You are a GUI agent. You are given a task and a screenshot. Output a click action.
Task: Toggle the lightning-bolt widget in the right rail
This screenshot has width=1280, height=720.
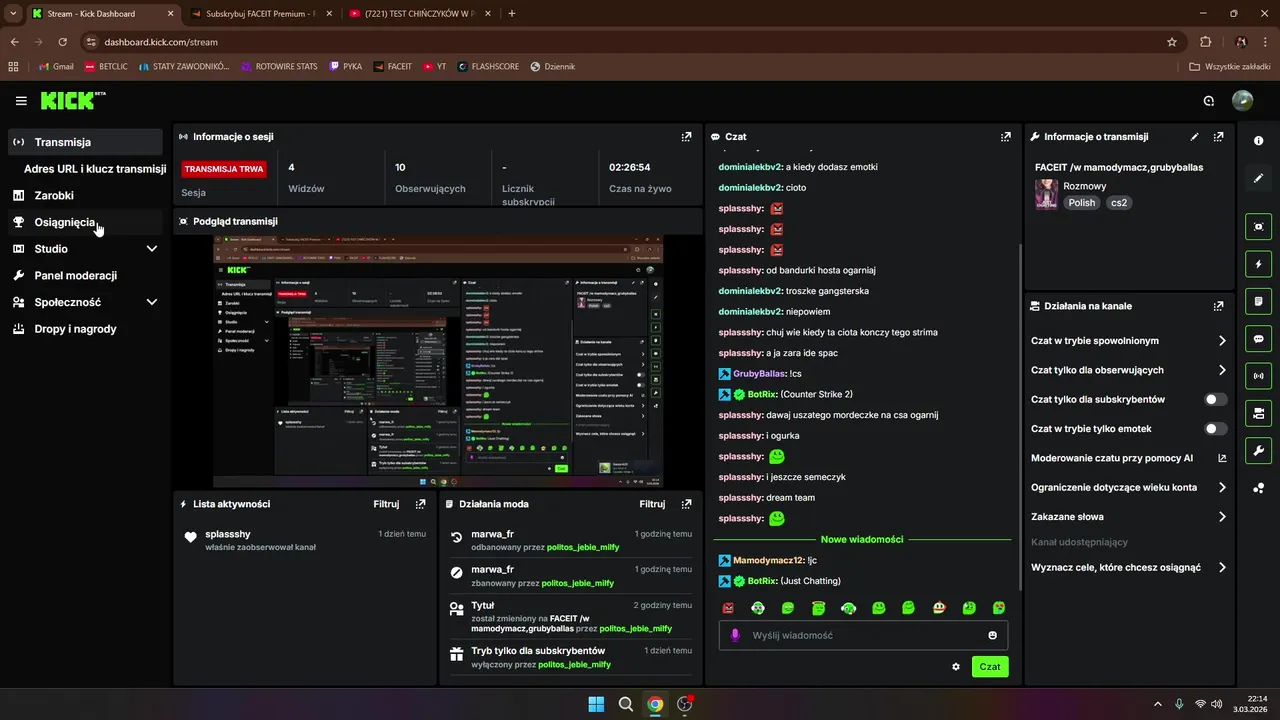1258,264
